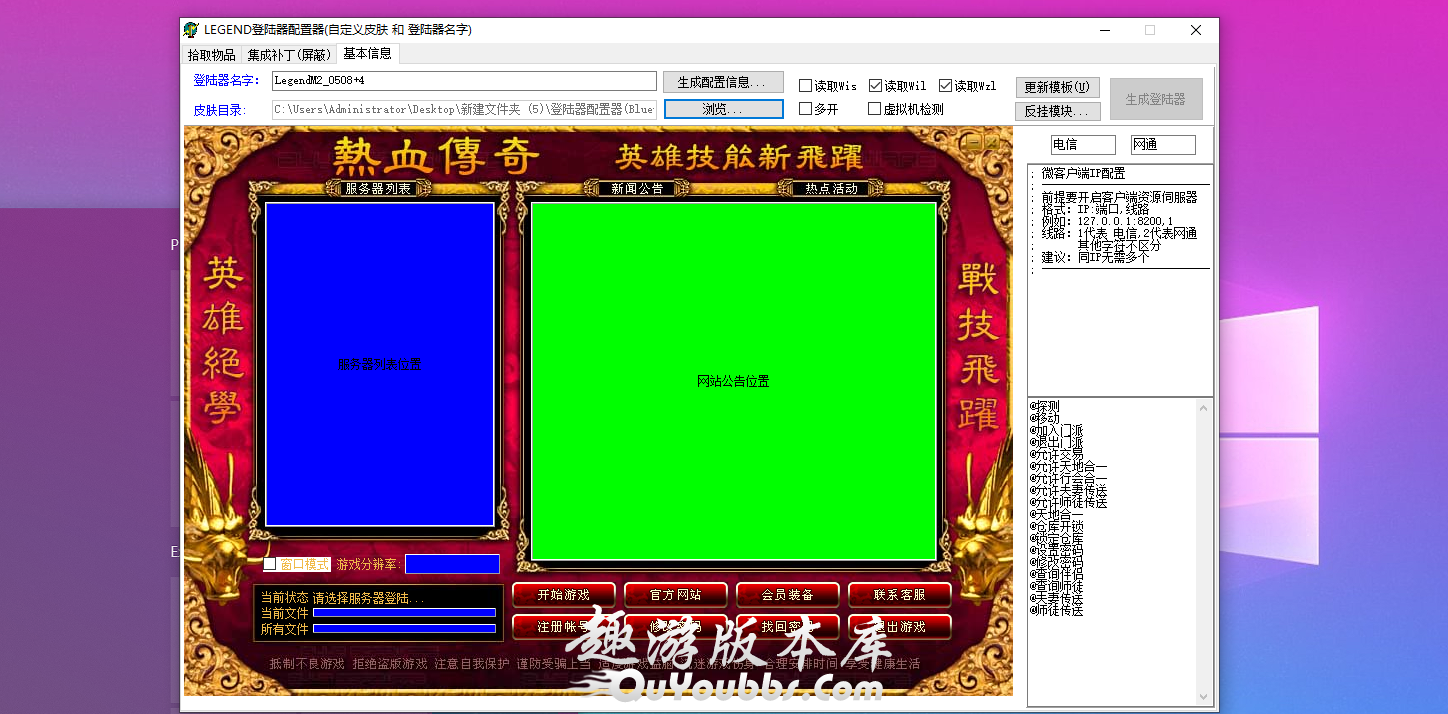Select the @修改密码 list entry

click(1056, 562)
